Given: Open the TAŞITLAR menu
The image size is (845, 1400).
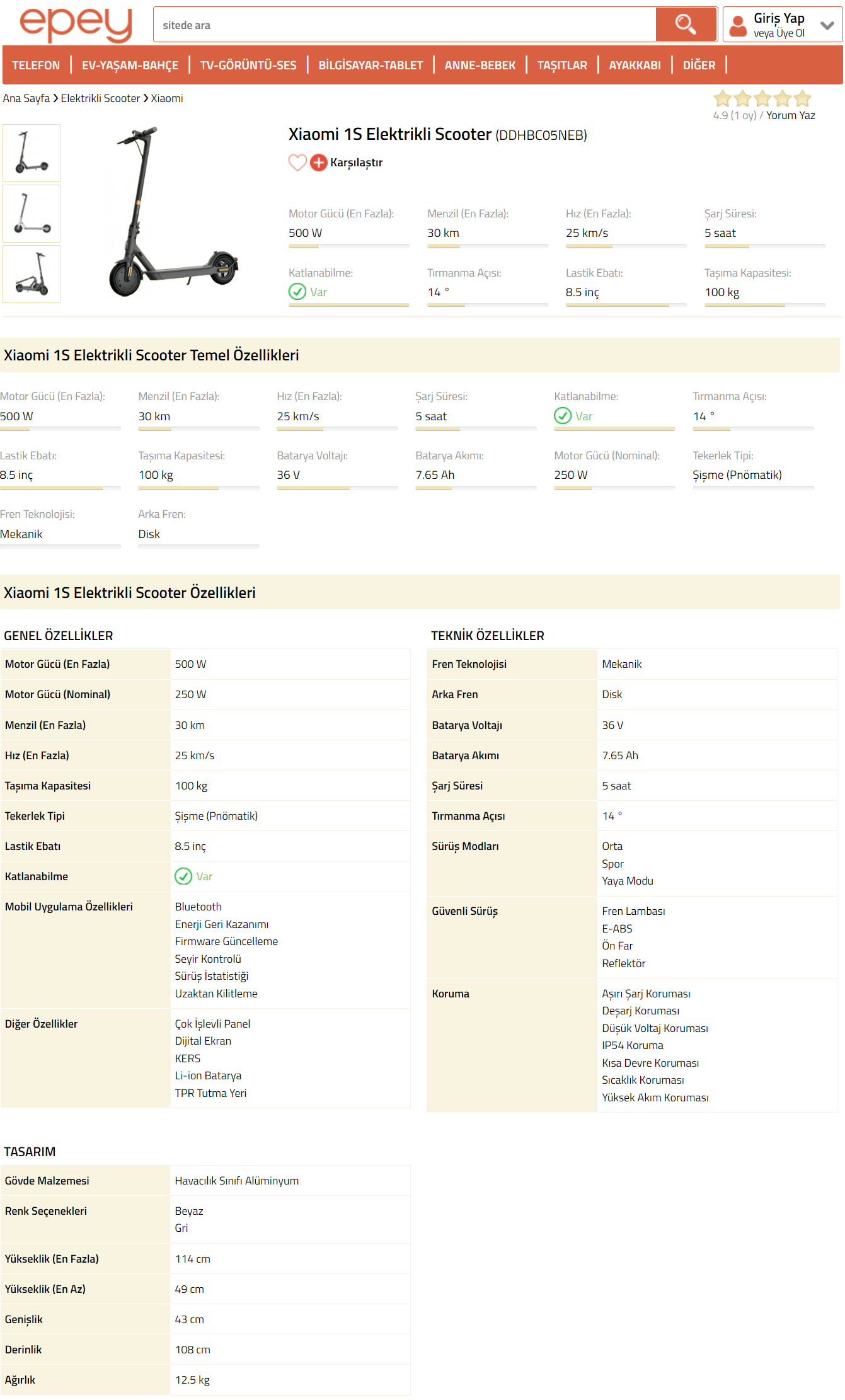Looking at the screenshot, I should click(x=562, y=65).
